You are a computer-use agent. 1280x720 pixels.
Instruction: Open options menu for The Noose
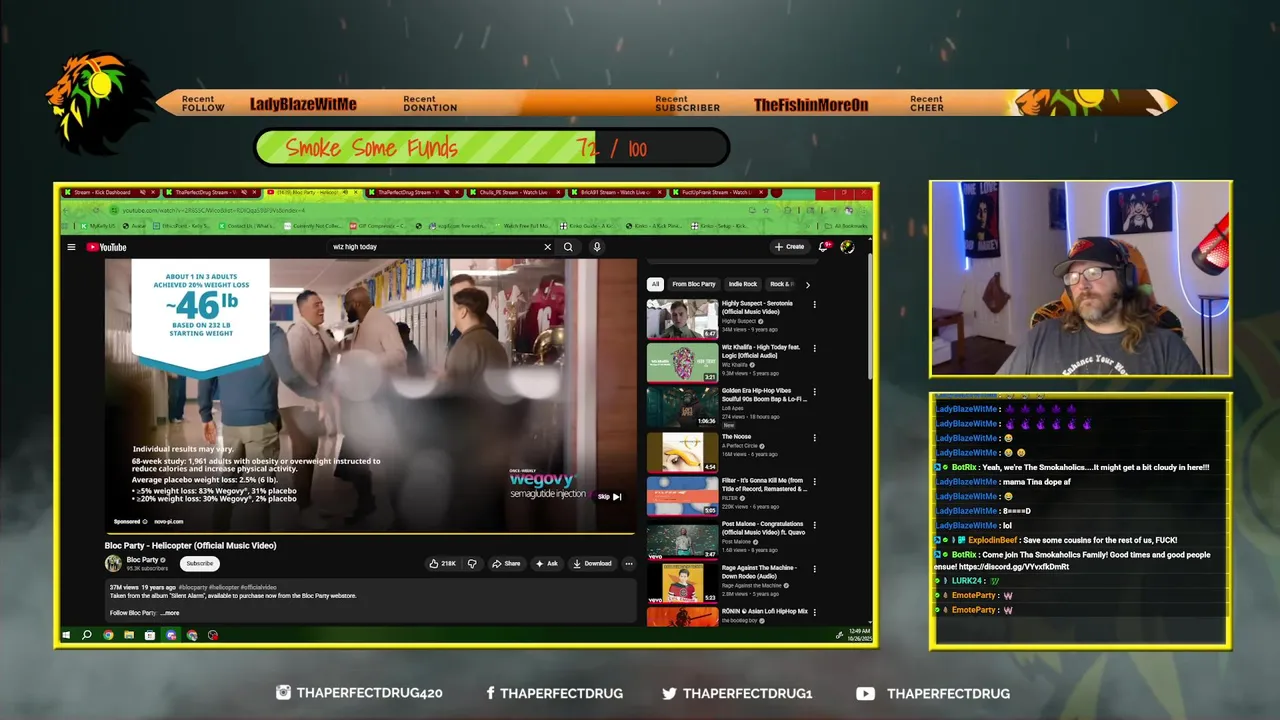point(814,438)
